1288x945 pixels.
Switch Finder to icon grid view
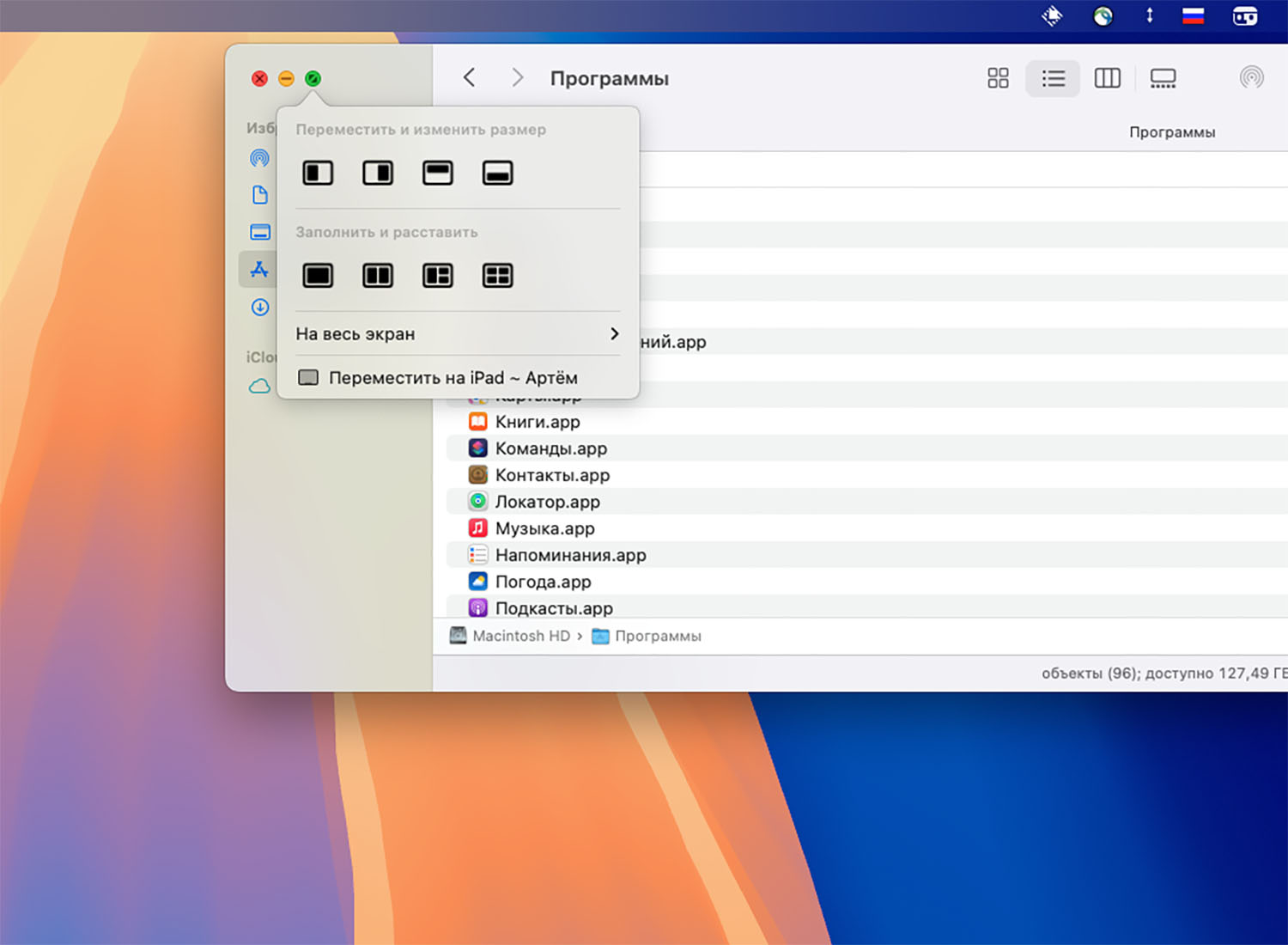[998, 79]
